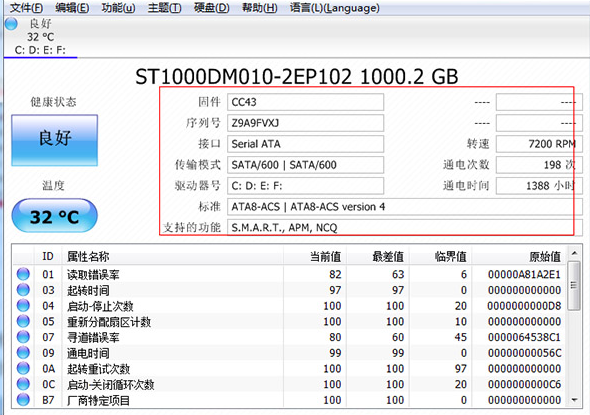590x415 pixels.
Task: Open the 硬盘(D) menu
Action: click(x=211, y=8)
